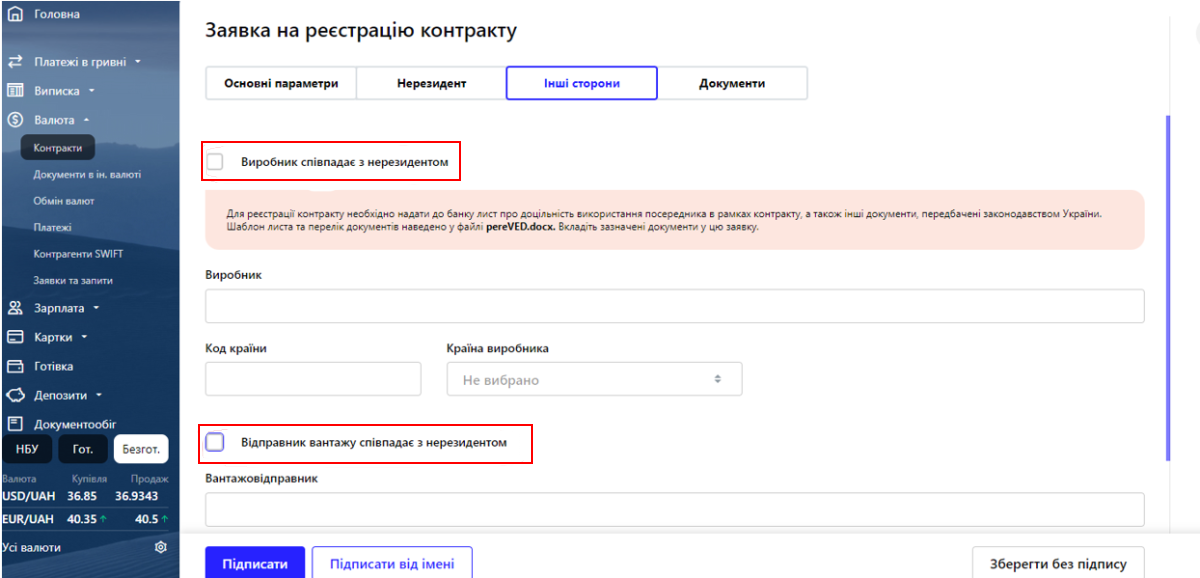
Task: Click Підписати від імені button
Action: [x=392, y=564]
